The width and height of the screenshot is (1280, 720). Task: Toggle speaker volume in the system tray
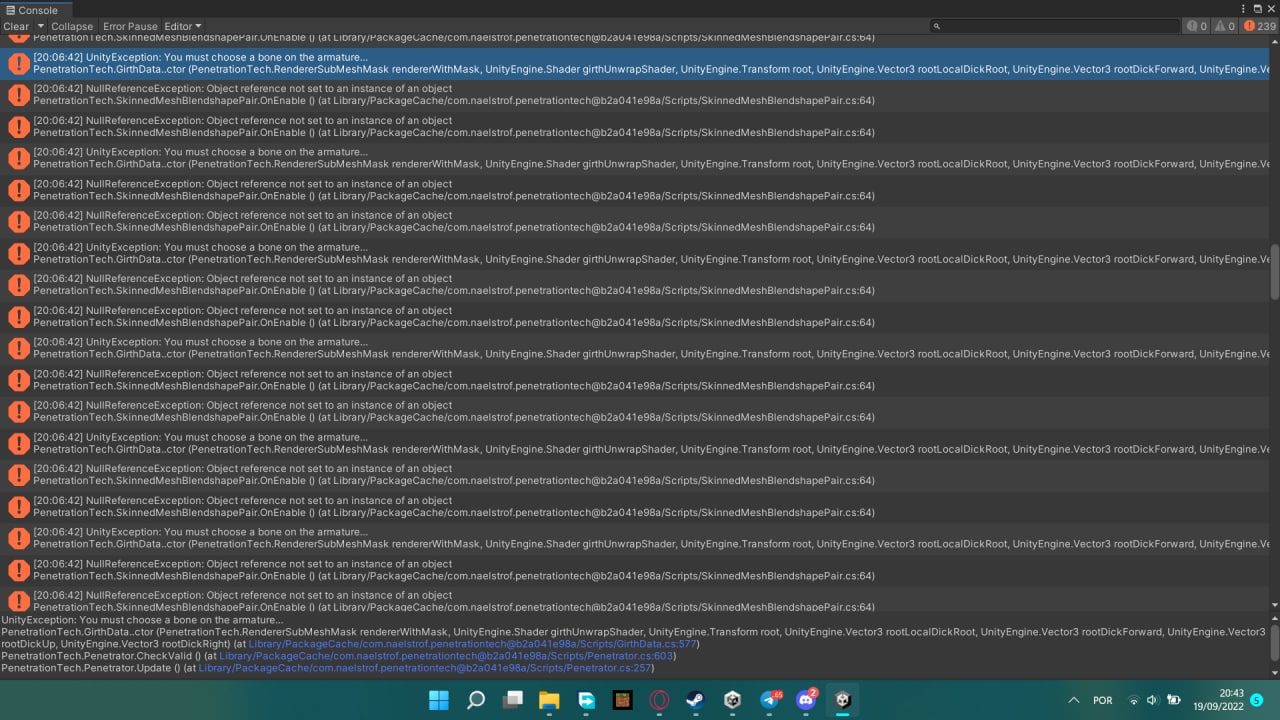[x=1152, y=700]
